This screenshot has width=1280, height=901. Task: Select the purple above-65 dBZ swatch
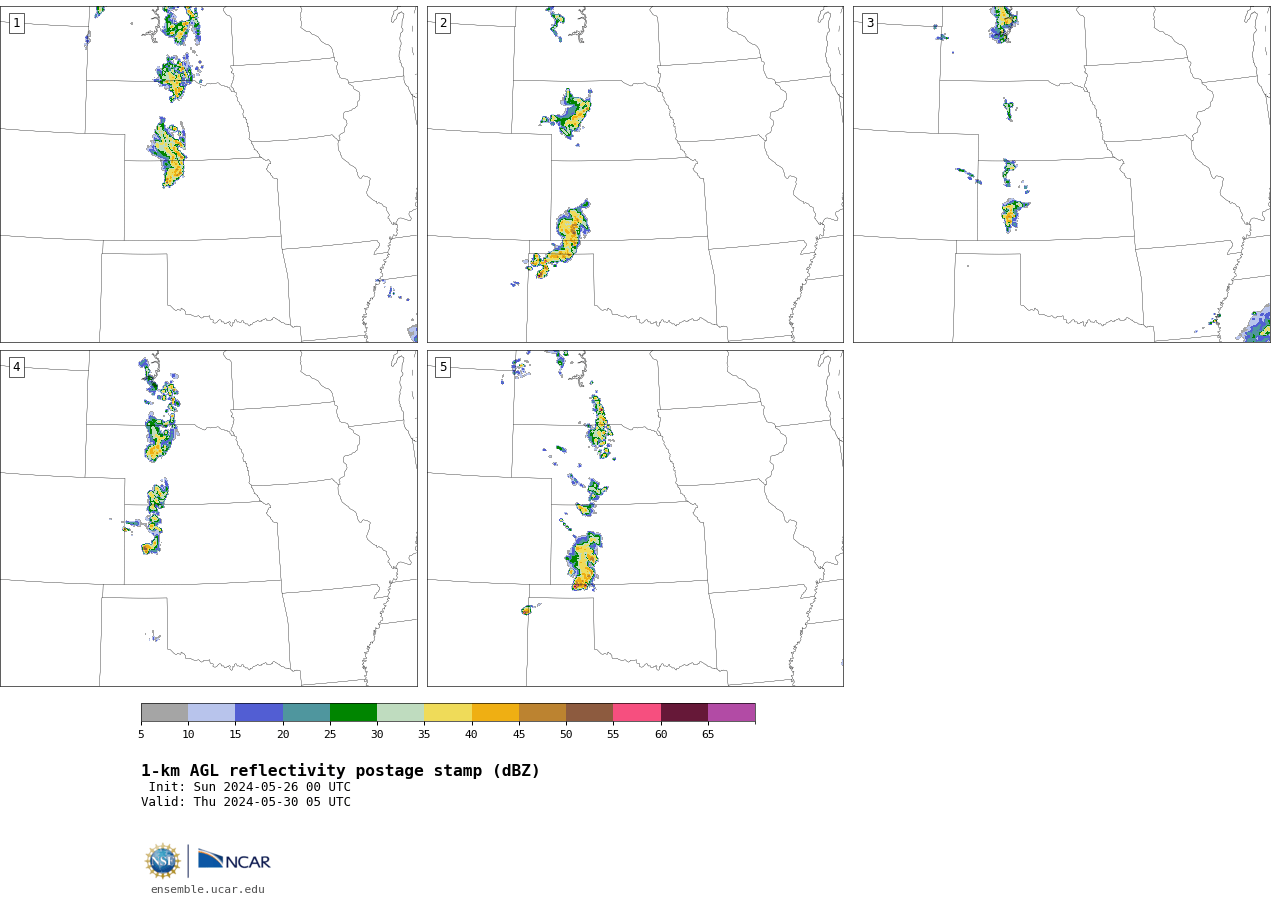tap(732, 713)
